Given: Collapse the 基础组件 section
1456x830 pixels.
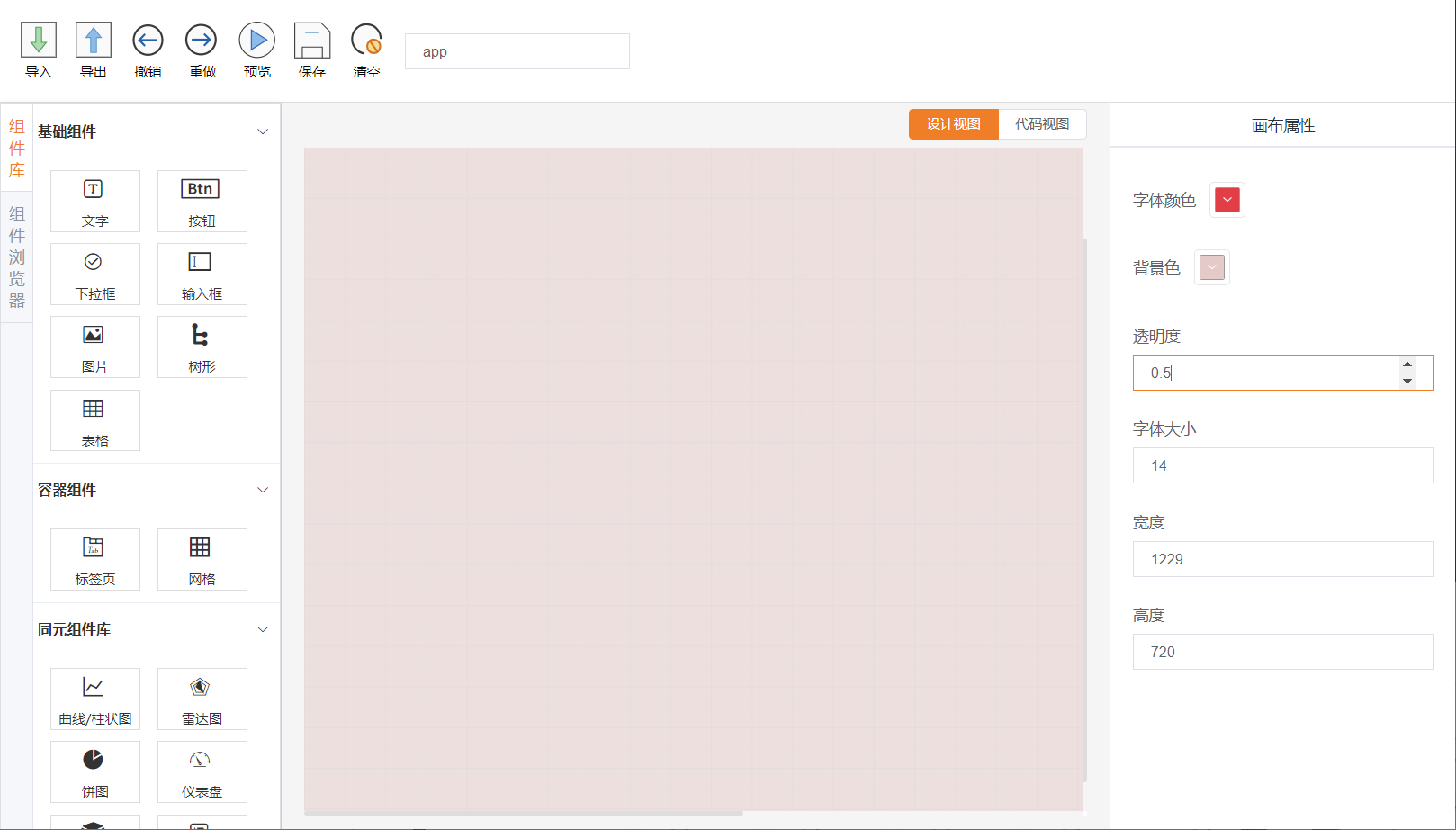Looking at the screenshot, I should click(x=263, y=131).
